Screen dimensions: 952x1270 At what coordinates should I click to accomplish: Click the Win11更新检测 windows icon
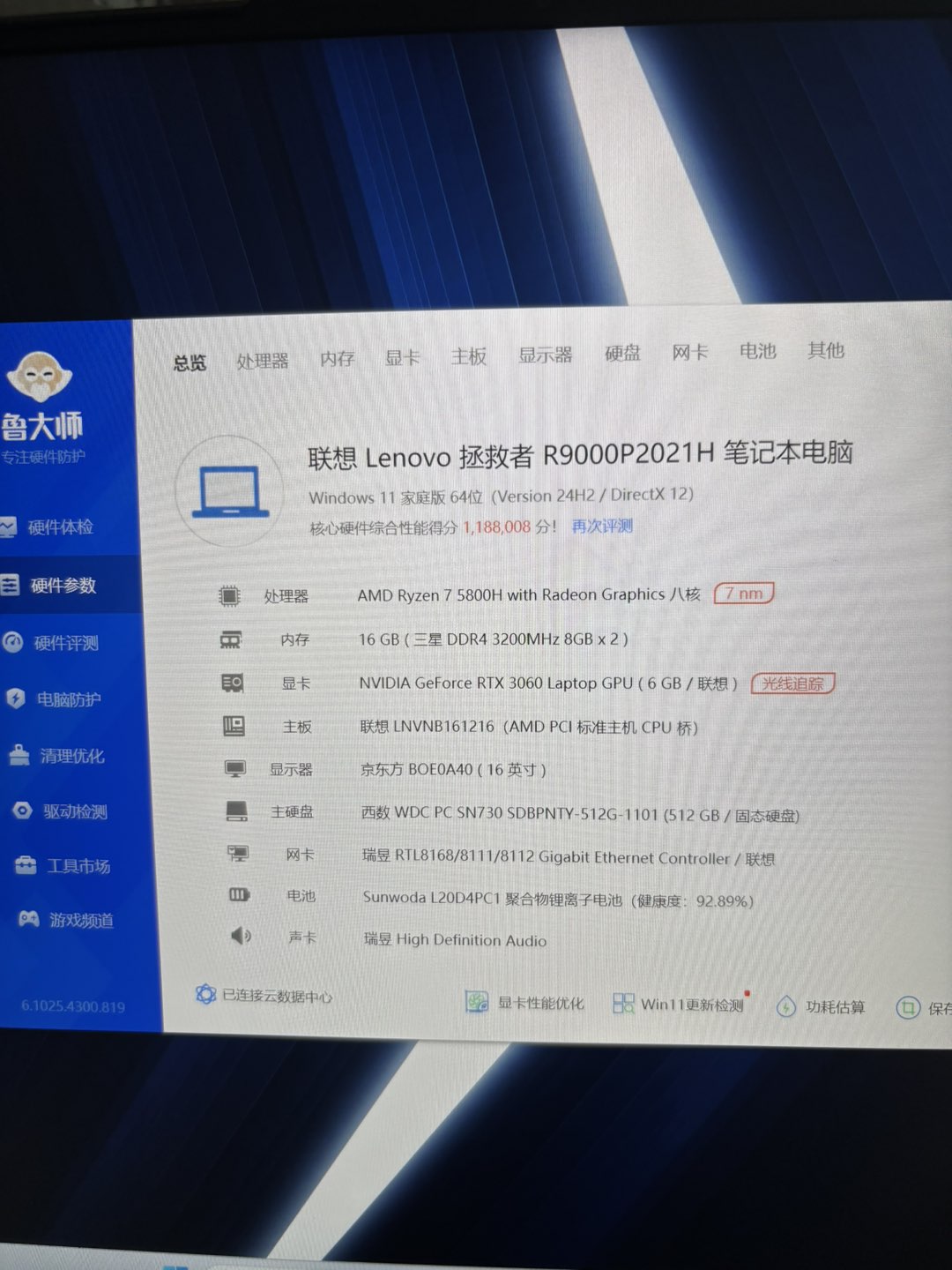click(x=623, y=1003)
